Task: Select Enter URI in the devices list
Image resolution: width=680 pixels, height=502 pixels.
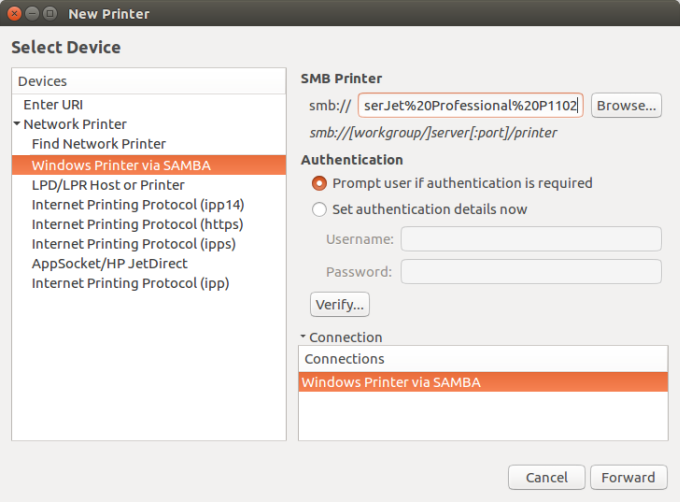Action: click(x=52, y=104)
